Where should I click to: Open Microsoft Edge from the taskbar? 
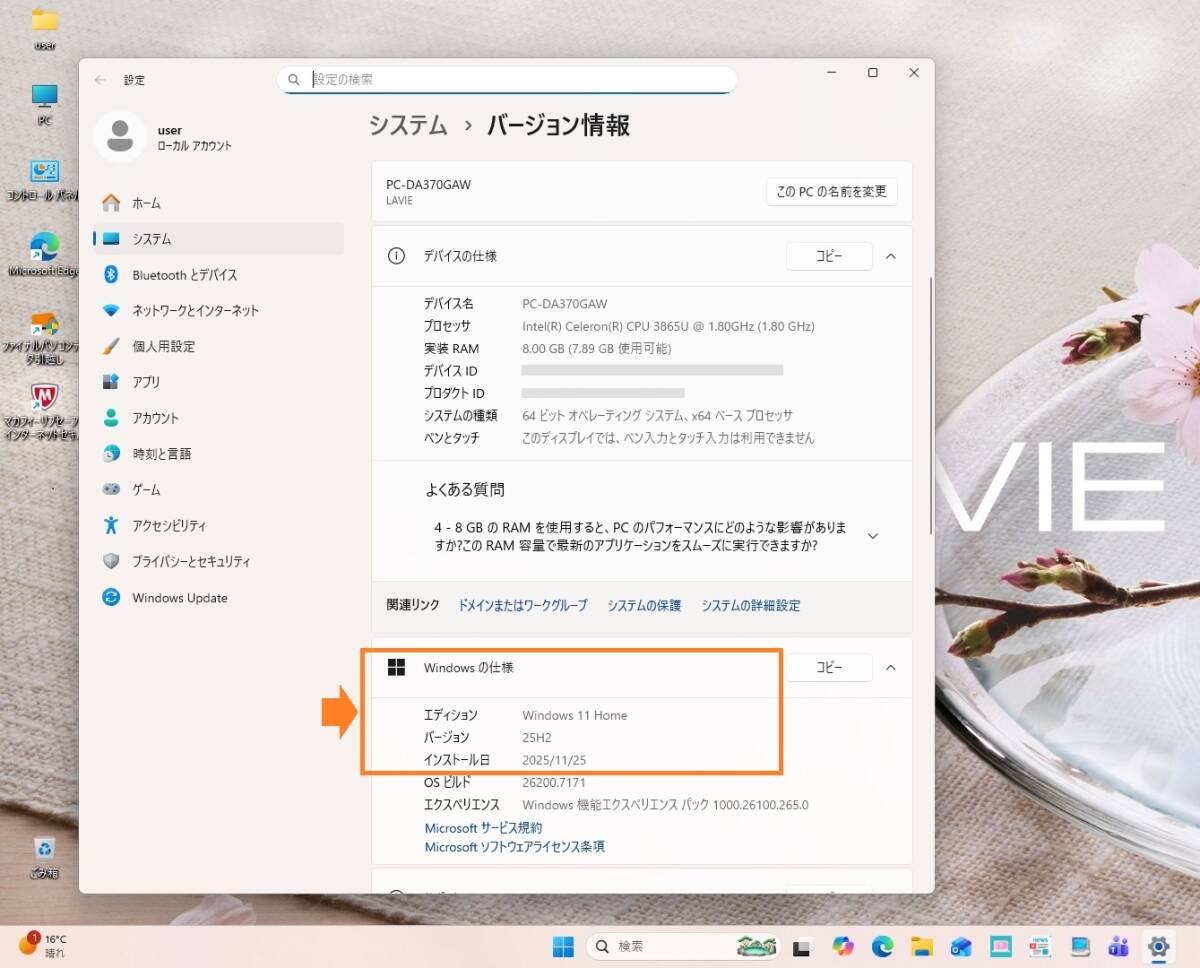point(881,945)
